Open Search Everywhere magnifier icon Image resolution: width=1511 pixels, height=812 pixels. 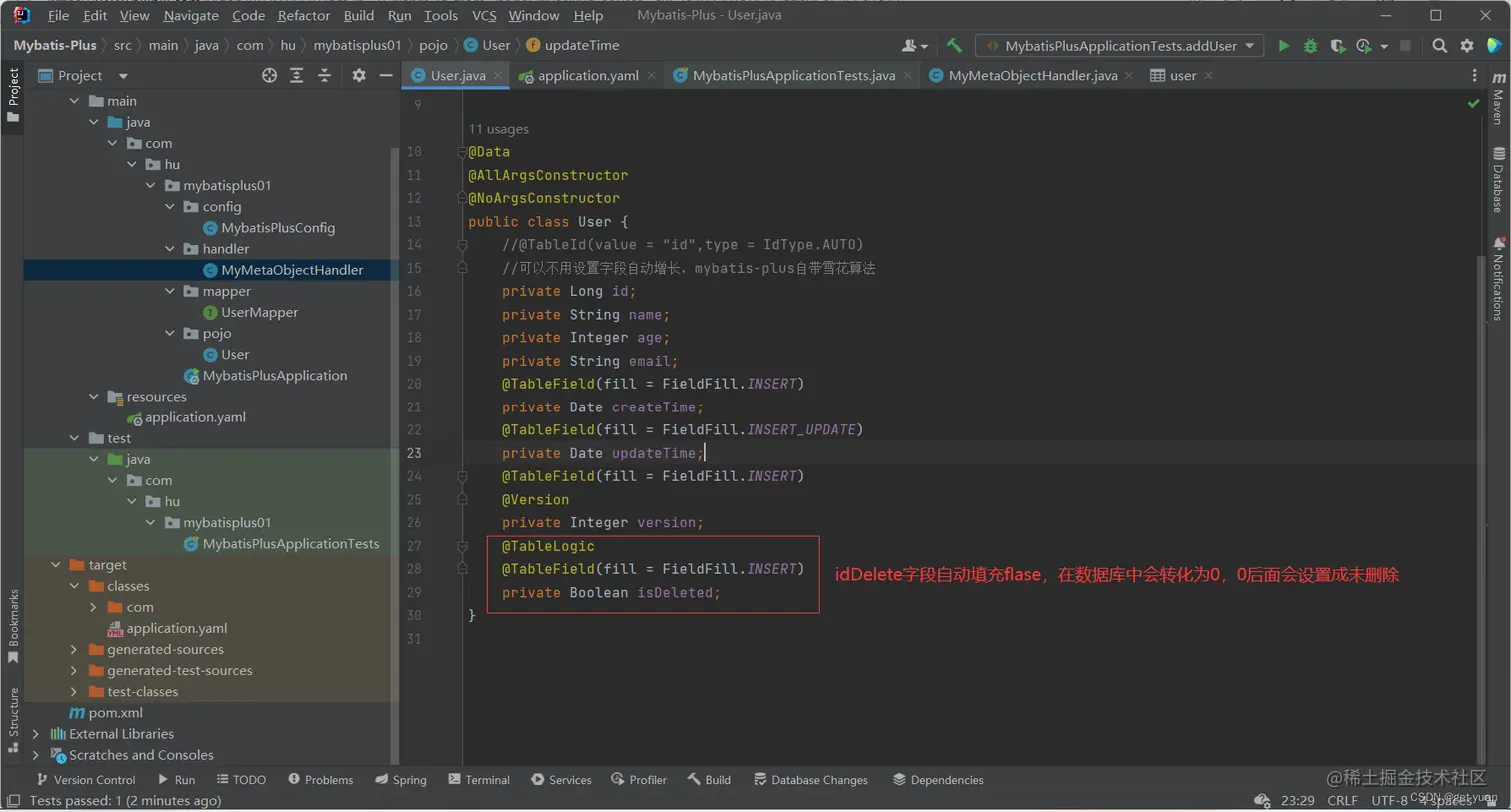[x=1439, y=46]
